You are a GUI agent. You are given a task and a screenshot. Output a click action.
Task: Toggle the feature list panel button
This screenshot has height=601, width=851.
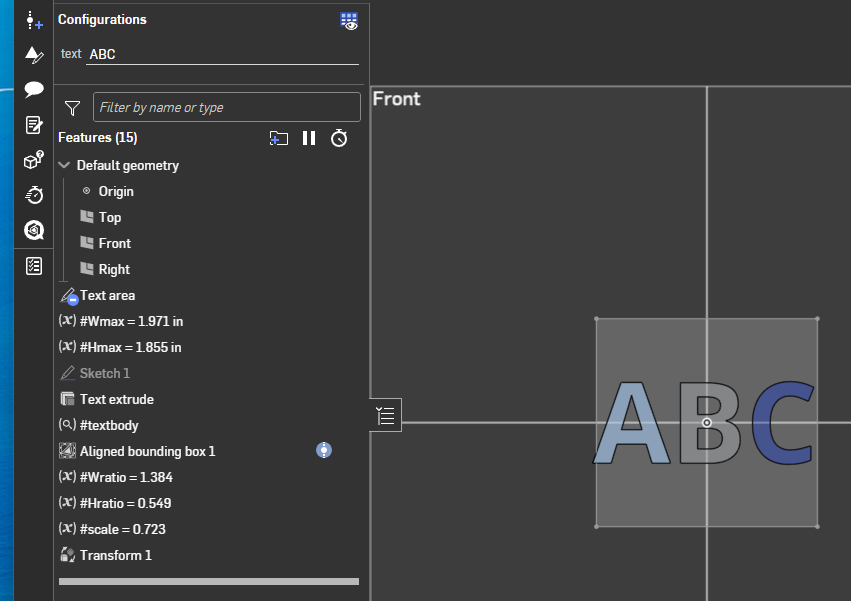click(x=385, y=415)
